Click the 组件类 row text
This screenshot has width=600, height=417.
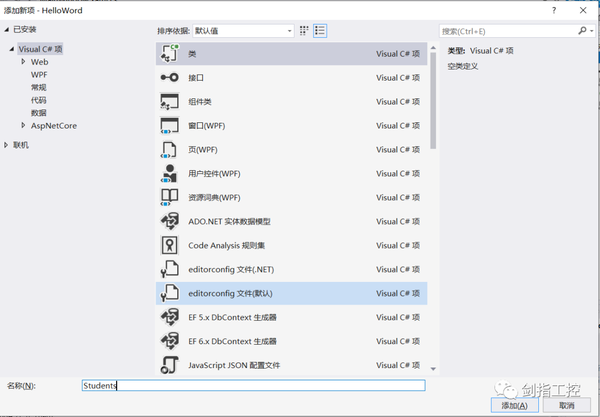point(200,102)
